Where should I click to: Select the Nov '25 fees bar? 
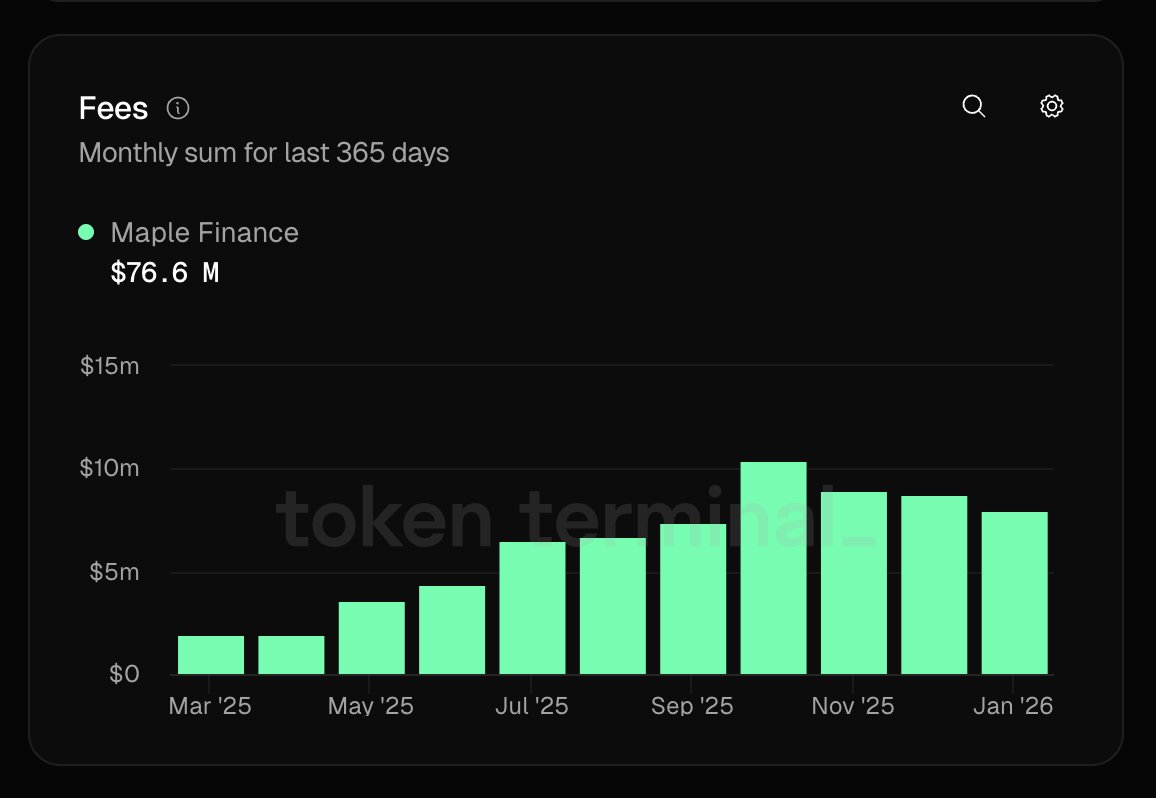click(853, 583)
